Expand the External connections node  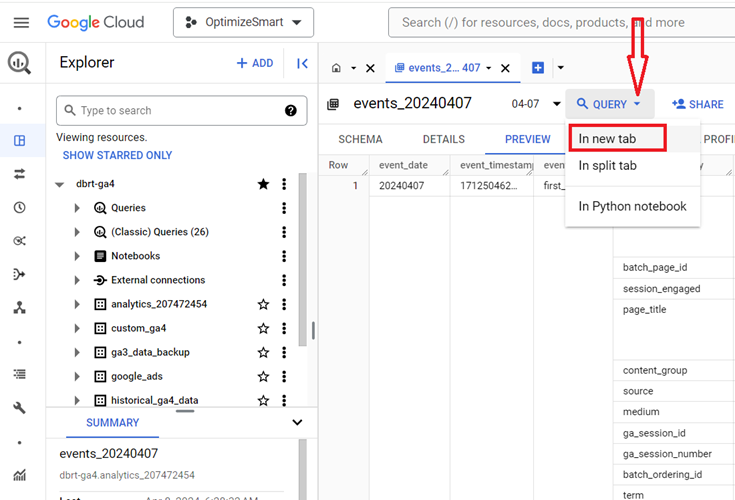pyautogui.click(x=77, y=280)
